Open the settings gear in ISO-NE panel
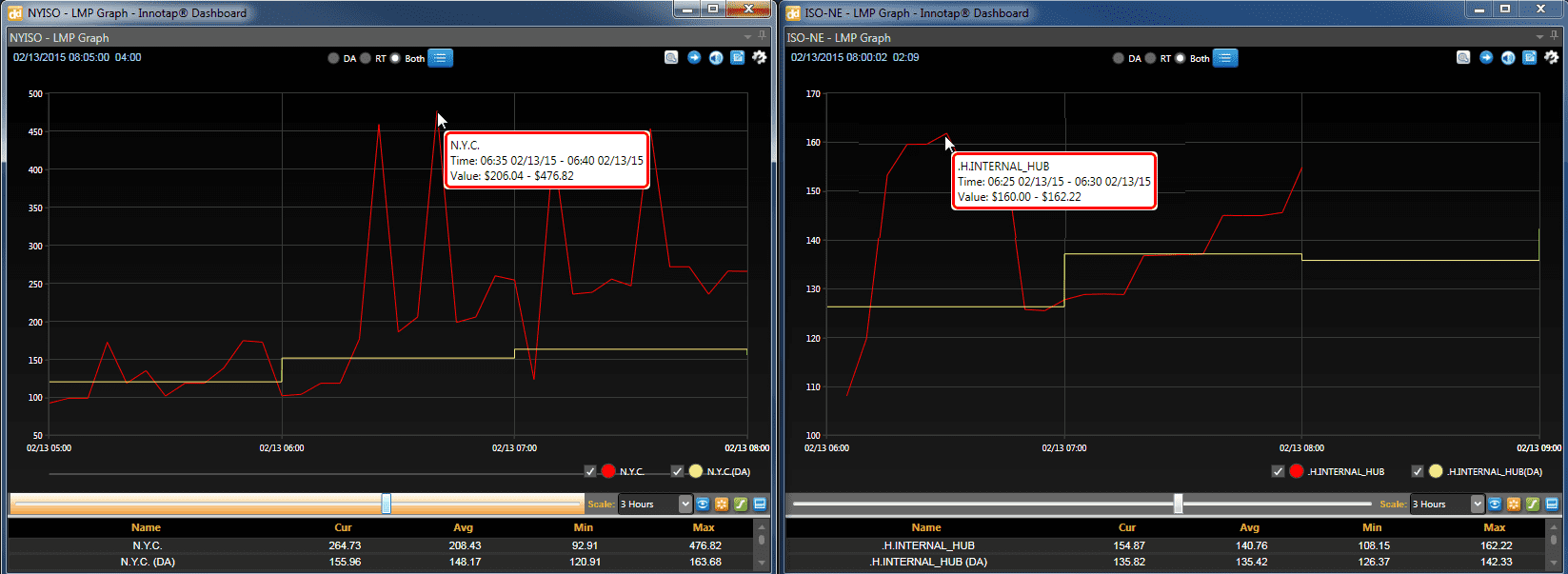1568x574 pixels. 1552,58
